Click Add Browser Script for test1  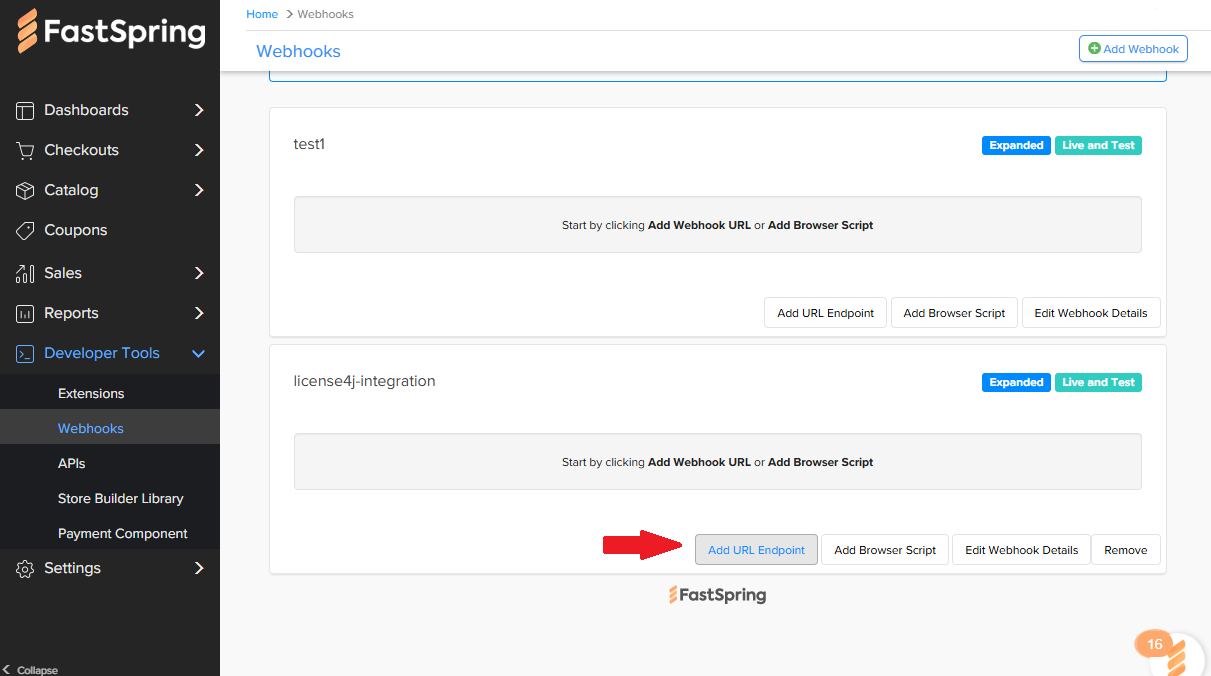(x=954, y=313)
